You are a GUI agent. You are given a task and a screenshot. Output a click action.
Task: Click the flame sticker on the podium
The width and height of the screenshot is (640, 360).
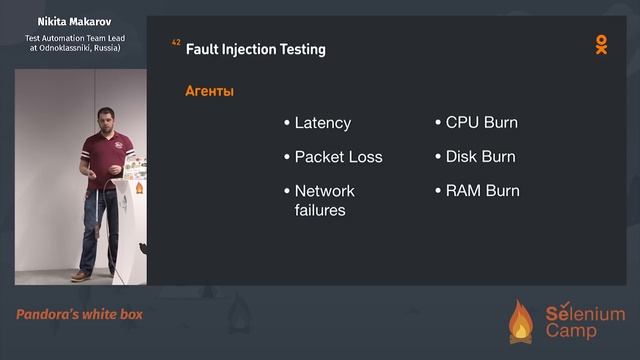(x=139, y=188)
